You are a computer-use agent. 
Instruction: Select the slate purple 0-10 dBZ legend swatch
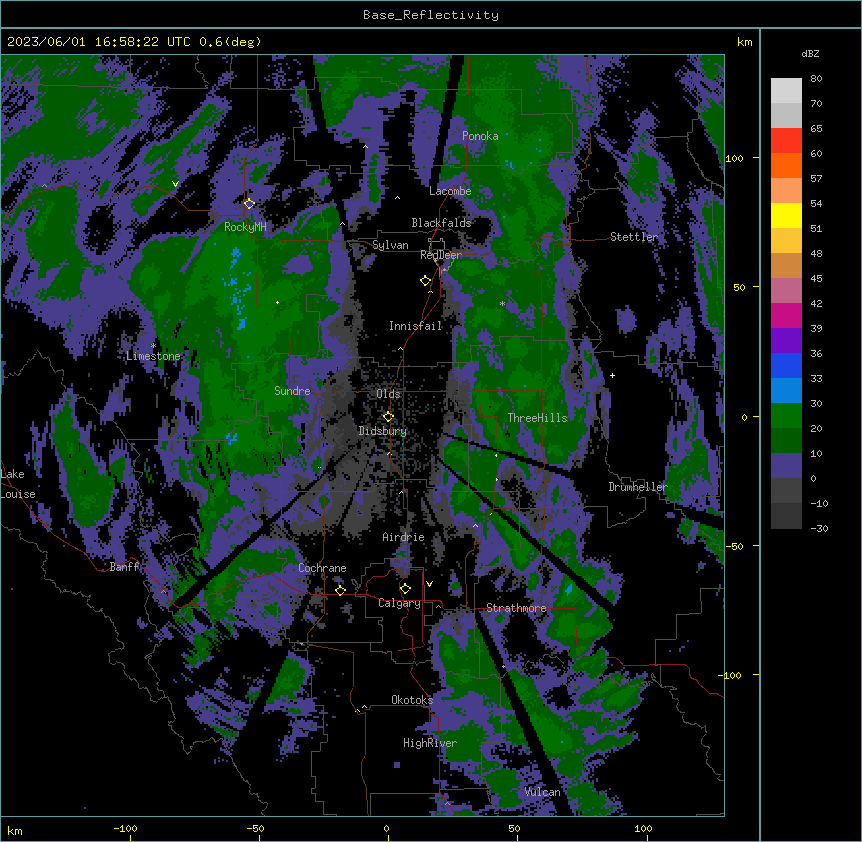(786, 466)
